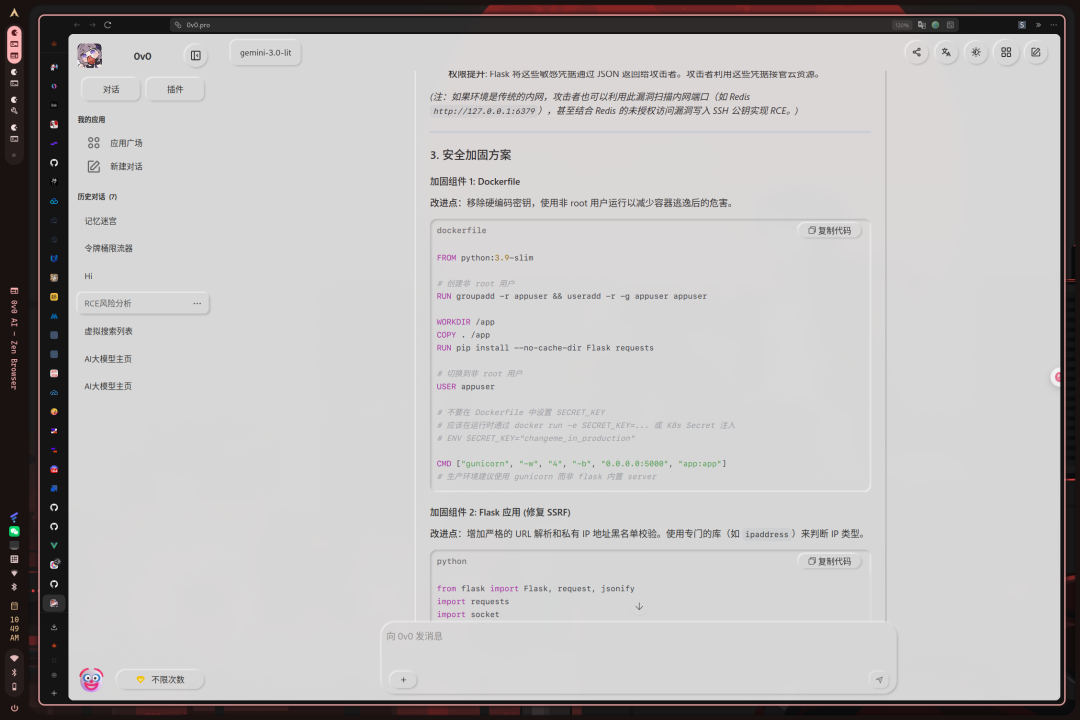Click the WeChat icon in system tray
Image resolution: width=1080 pixels, height=720 pixels.
[14, 531]
